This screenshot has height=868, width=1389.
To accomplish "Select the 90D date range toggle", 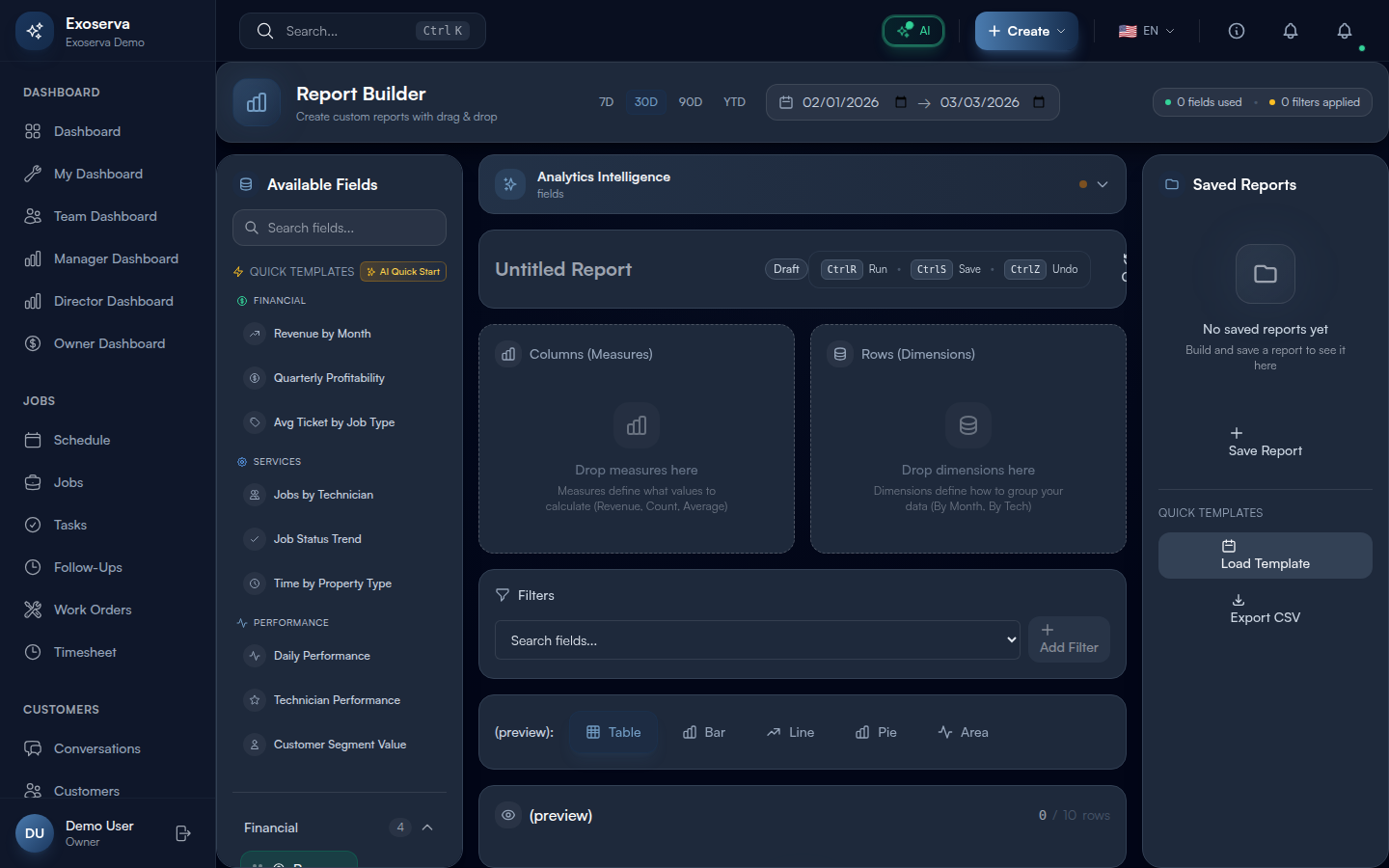I will pos(690,102).
